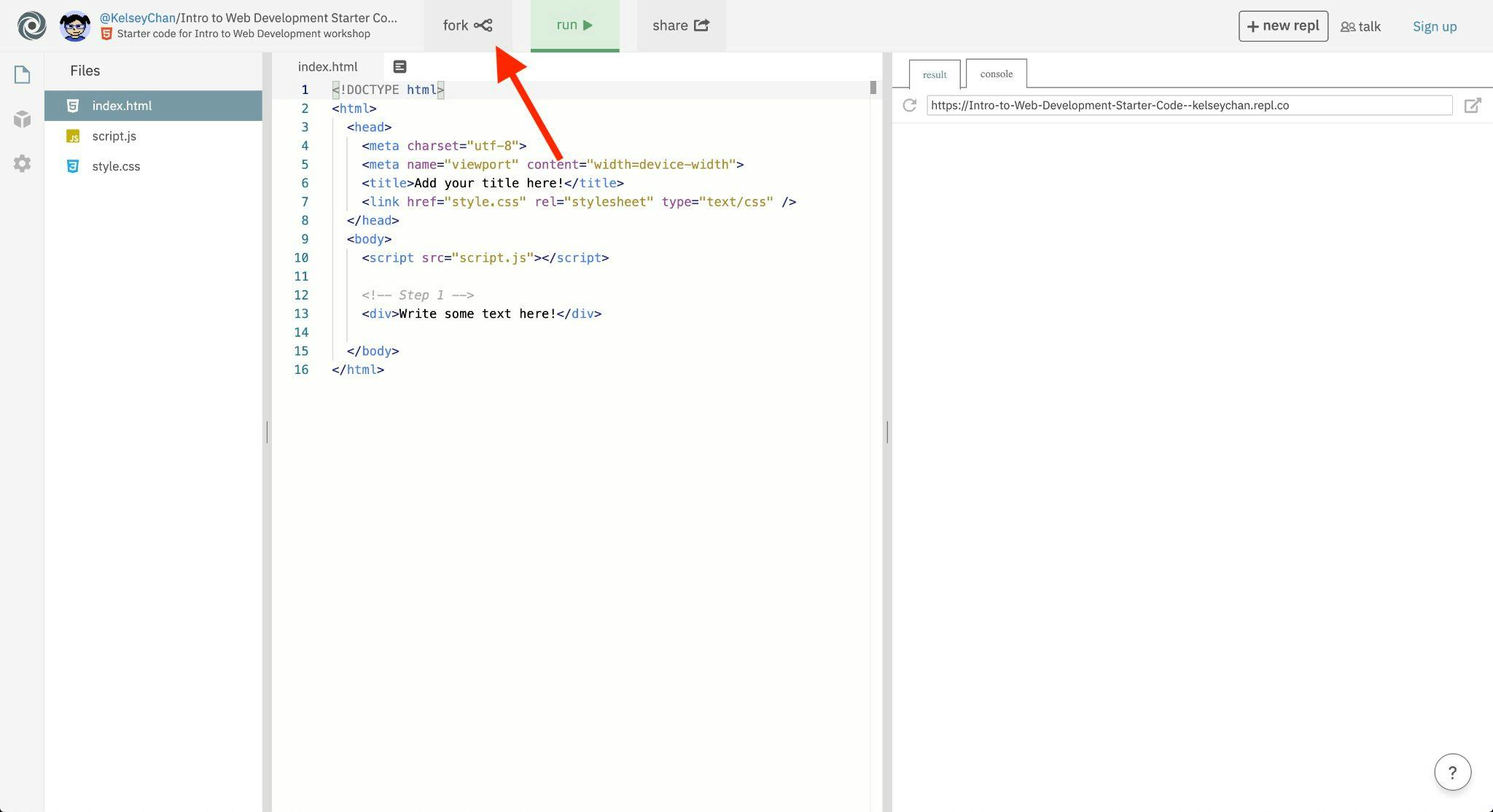Viewport: 1493px width, 812px height.
Task: Select index.html in file list
Action: (153, 106)
